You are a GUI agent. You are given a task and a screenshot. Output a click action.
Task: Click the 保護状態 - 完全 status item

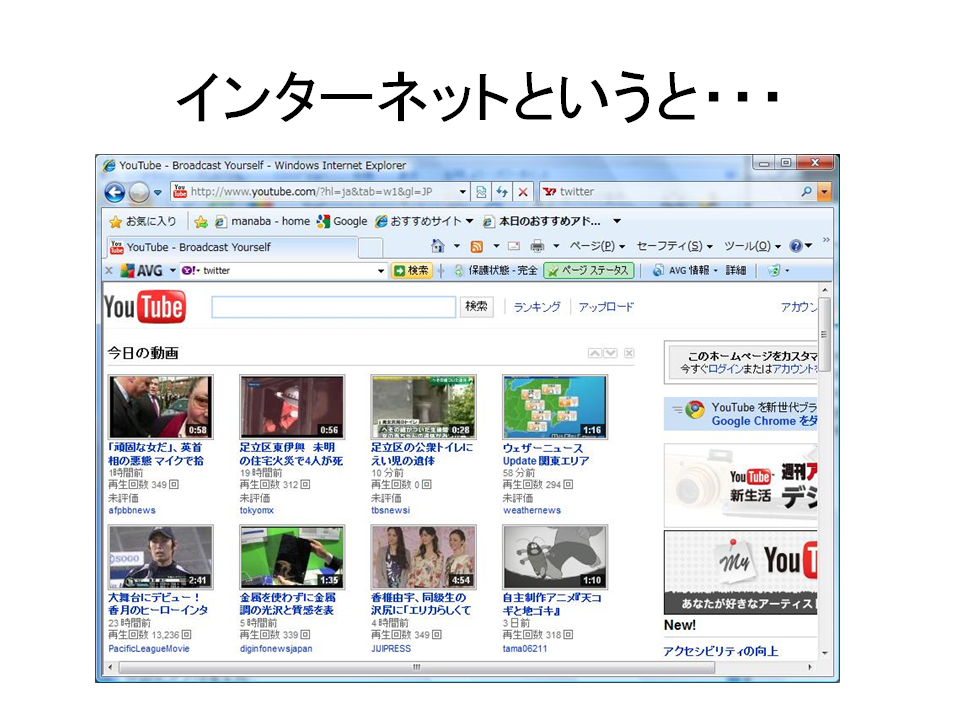[496, 271]
